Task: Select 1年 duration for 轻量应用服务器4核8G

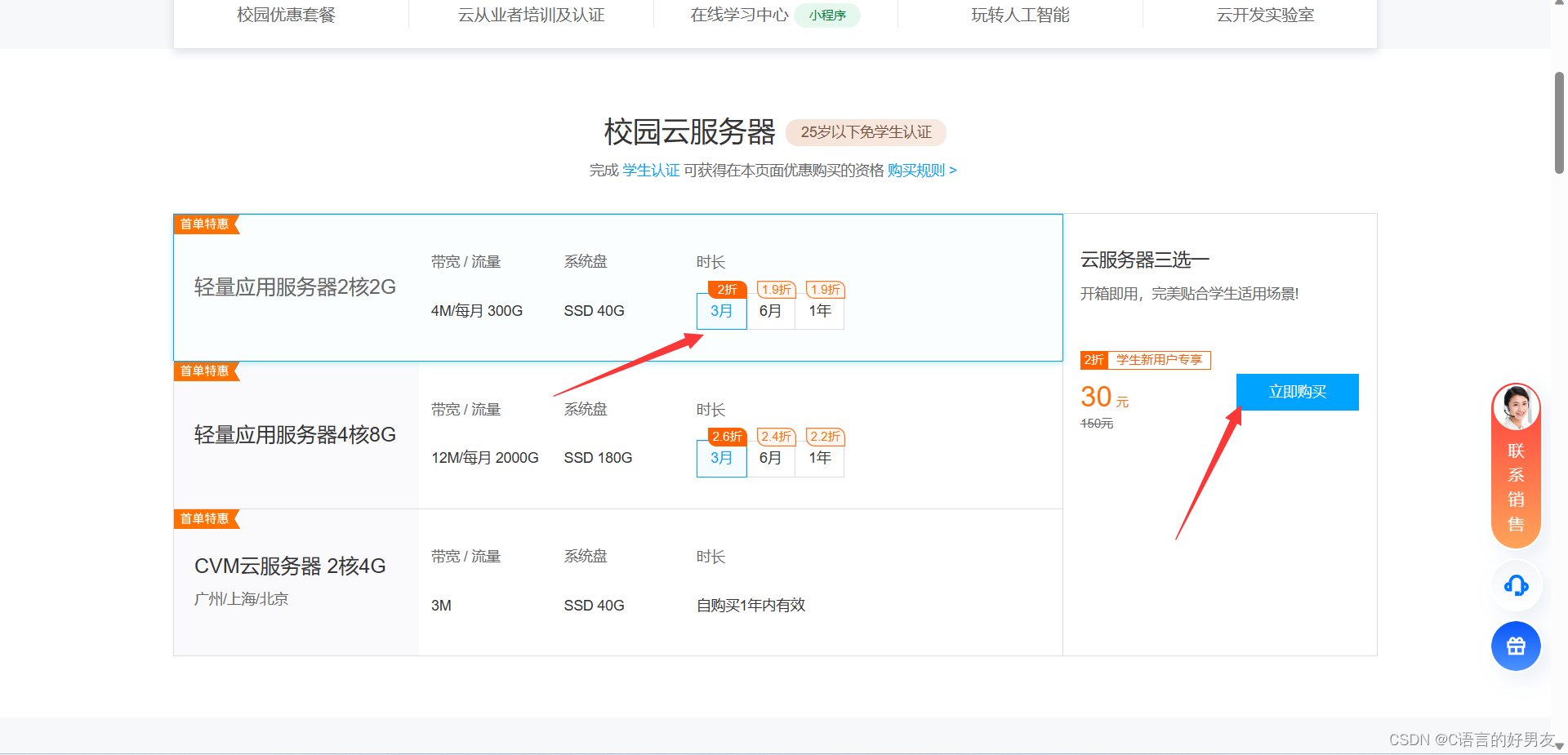Action: [819, 458]
